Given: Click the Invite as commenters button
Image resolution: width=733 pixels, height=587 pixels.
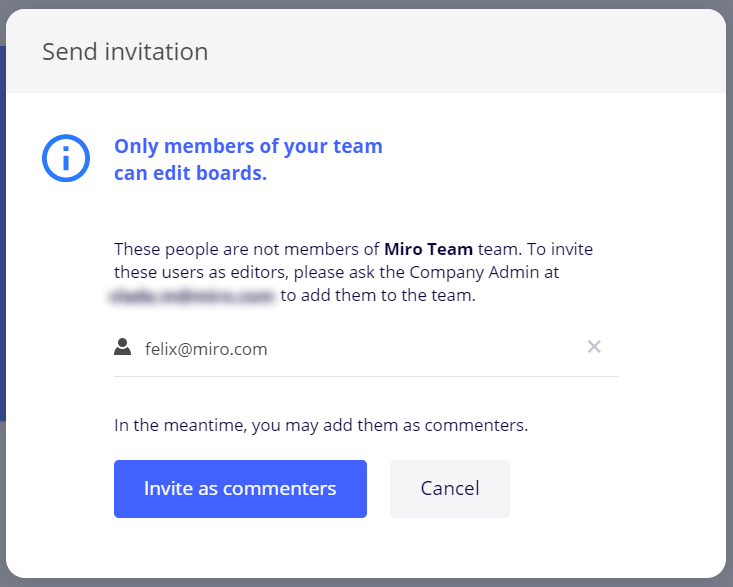Looking at the screenshot, I should tap(240, 489).
